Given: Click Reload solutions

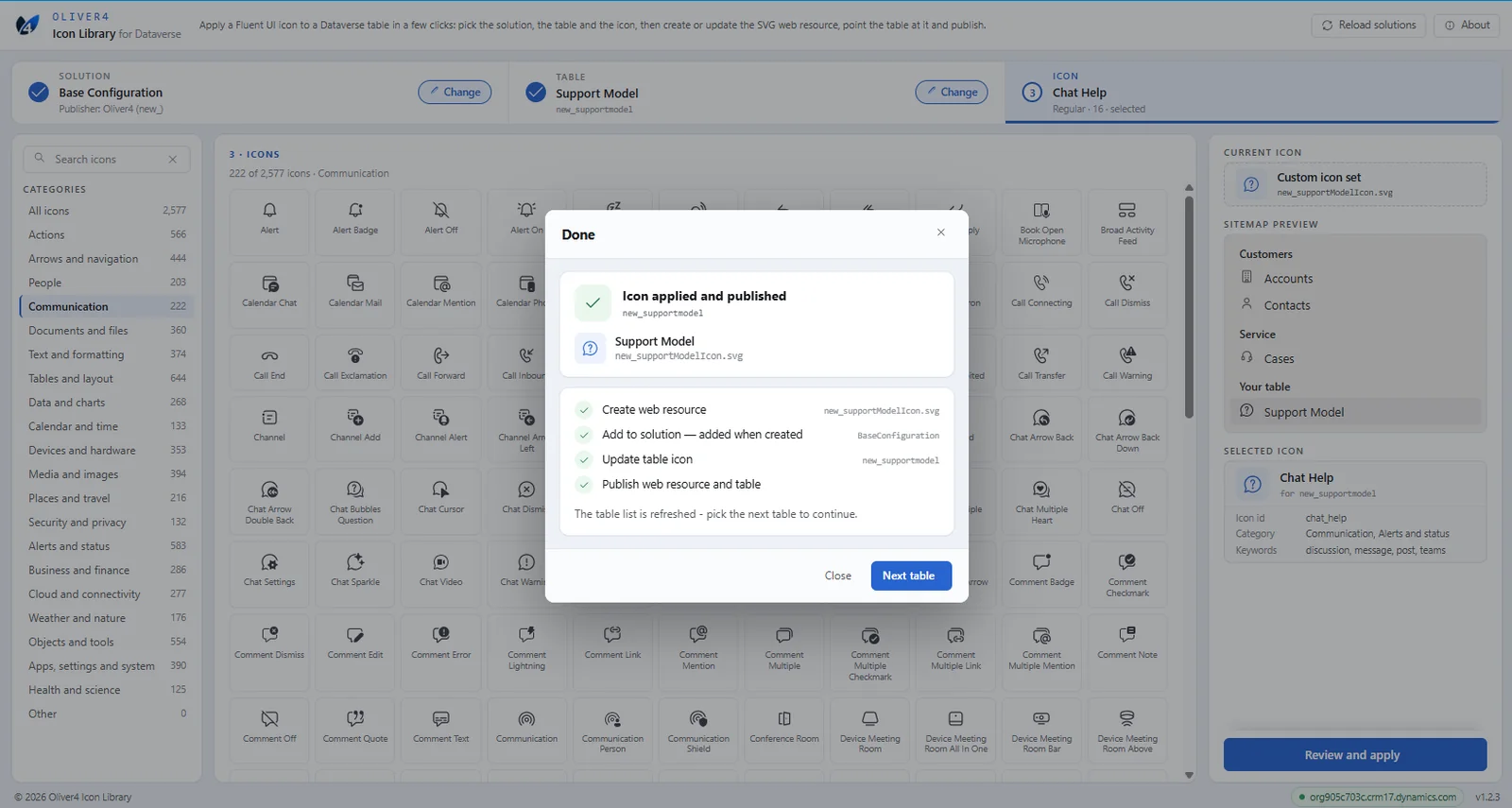Looking at the screenshot, I should tap(1368, 26).
